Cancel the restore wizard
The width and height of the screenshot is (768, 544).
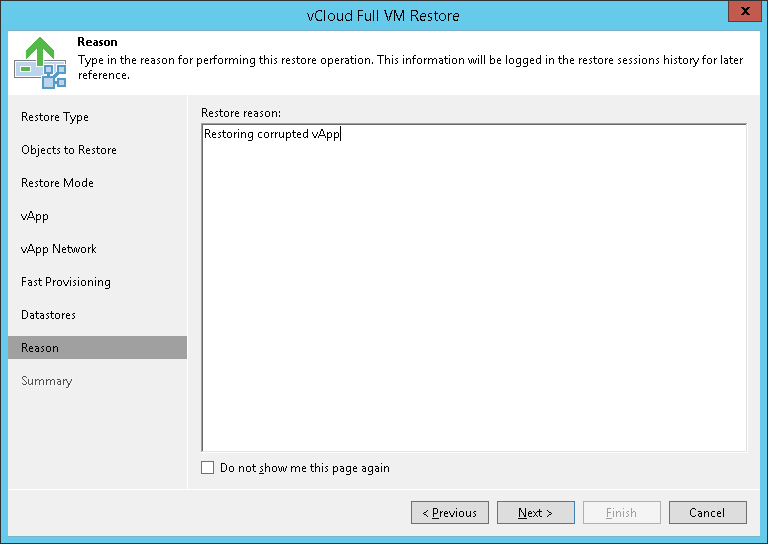[707, 513]
